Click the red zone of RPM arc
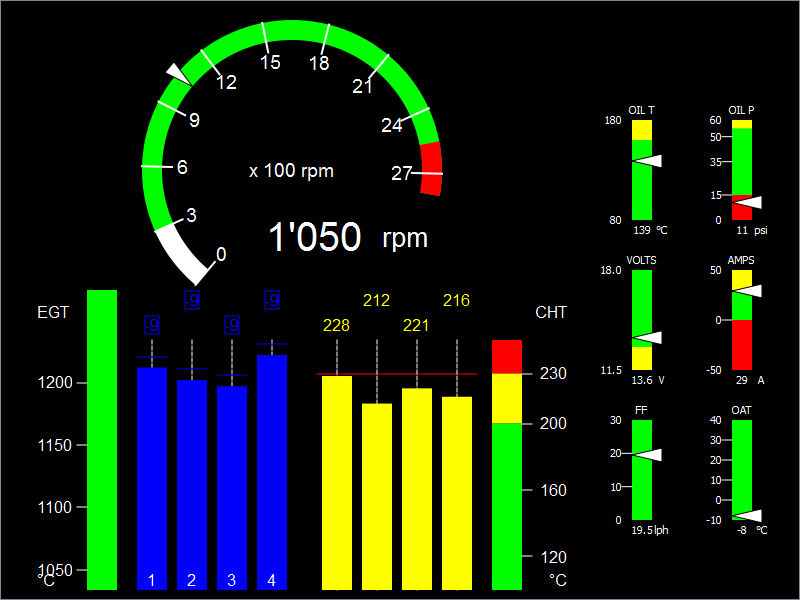The width and height of the screenshot is (800, 600). coord(431,168)
